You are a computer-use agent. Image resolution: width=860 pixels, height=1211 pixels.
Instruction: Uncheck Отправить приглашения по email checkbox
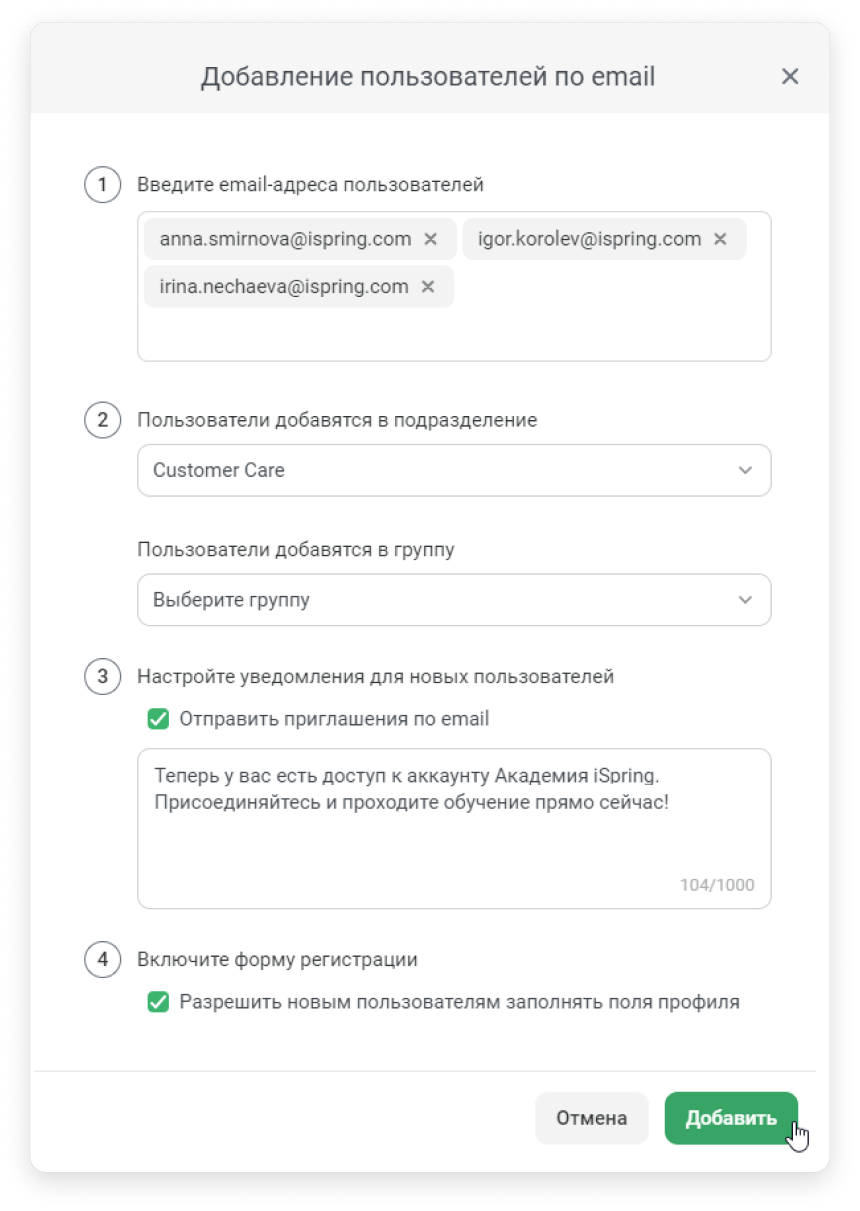pos(158,719)
